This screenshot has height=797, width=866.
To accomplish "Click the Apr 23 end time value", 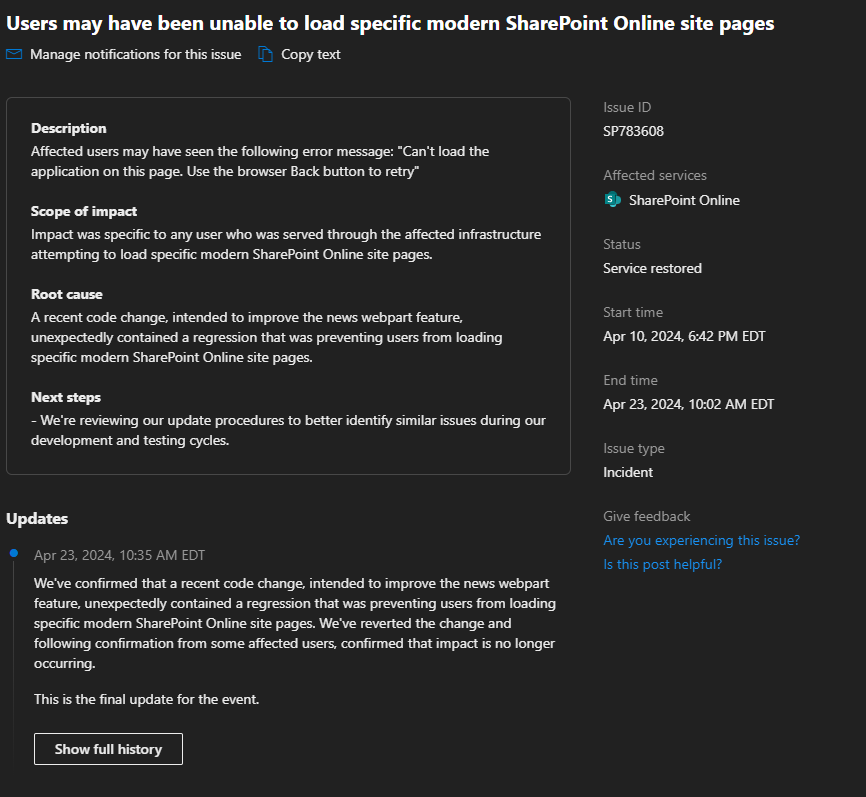I will pyautogui.click(x=688, y=404).
